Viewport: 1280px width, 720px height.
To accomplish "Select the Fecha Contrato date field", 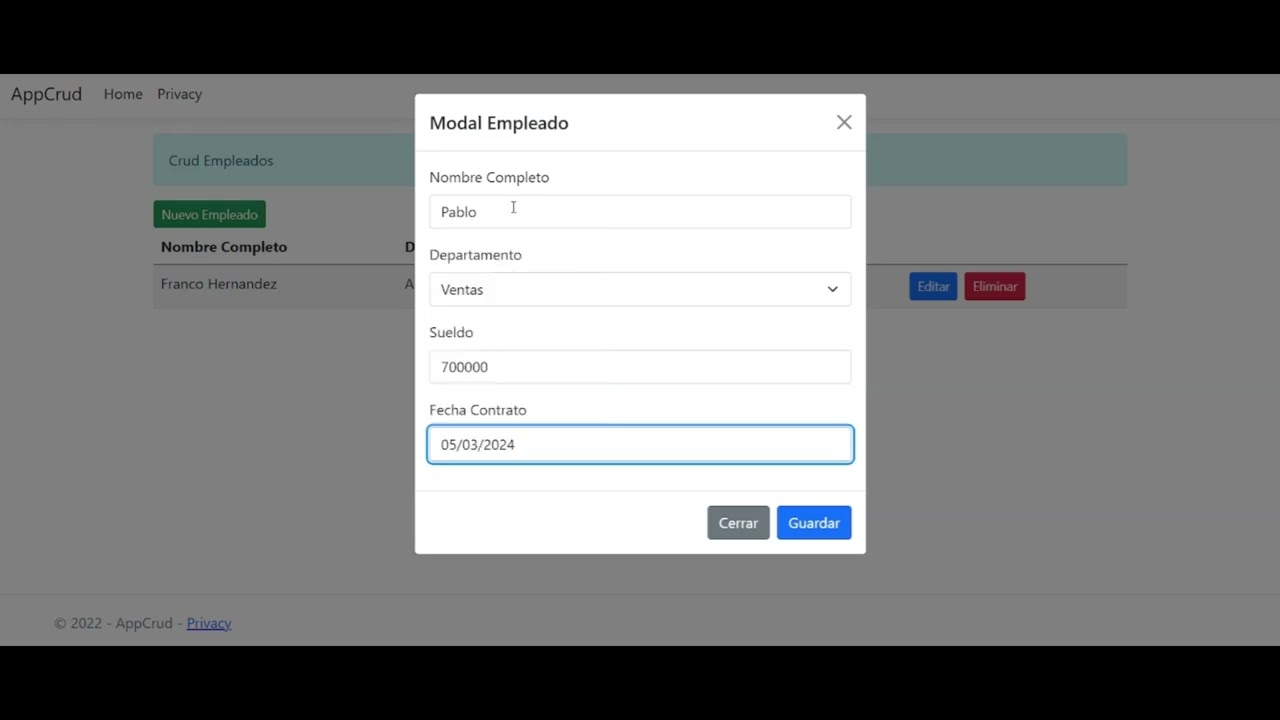I will (x=640, y=445).
